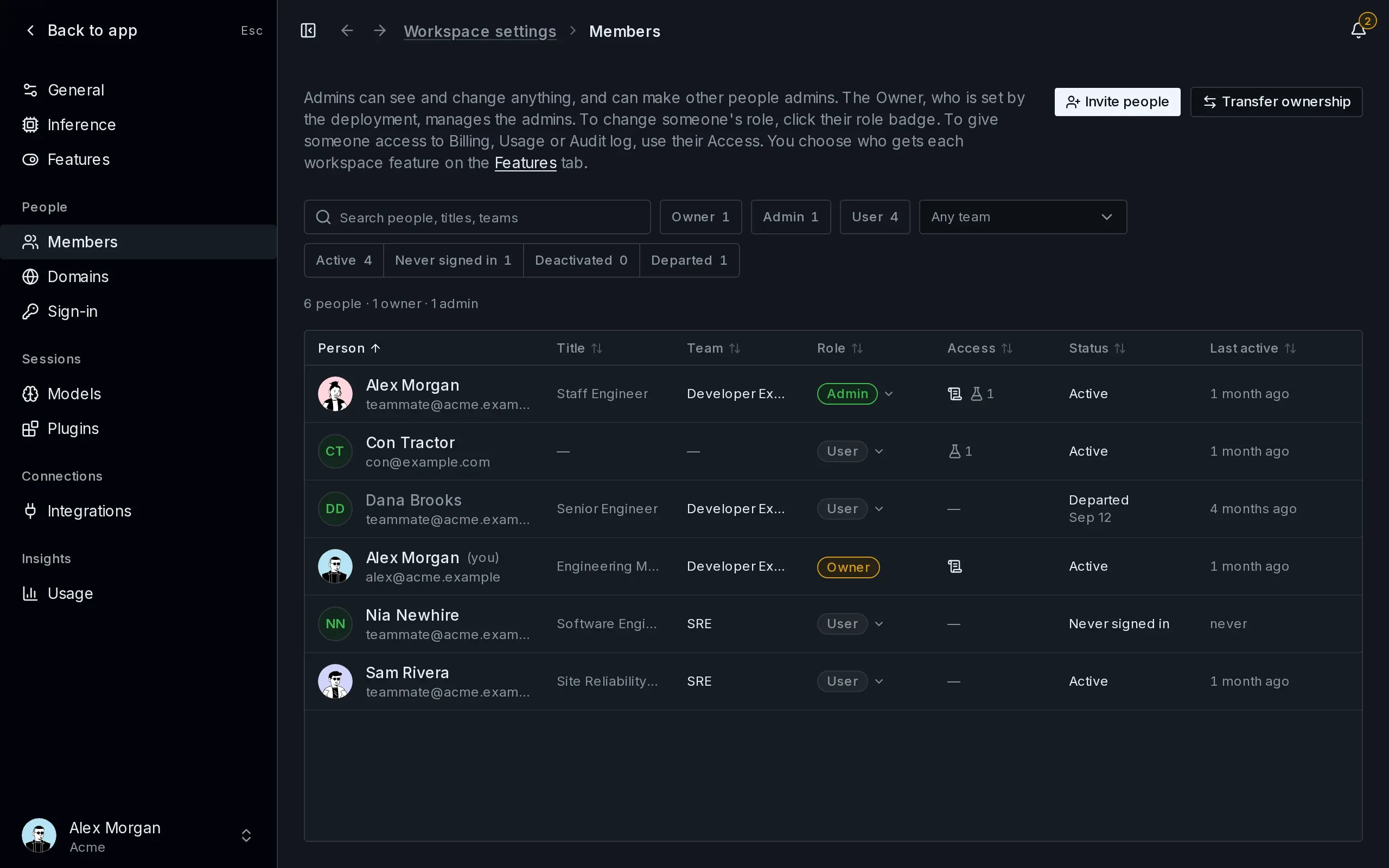Focus the search people field
Viewport: 1389px width, 868px height.
click(x=477, y=217)
